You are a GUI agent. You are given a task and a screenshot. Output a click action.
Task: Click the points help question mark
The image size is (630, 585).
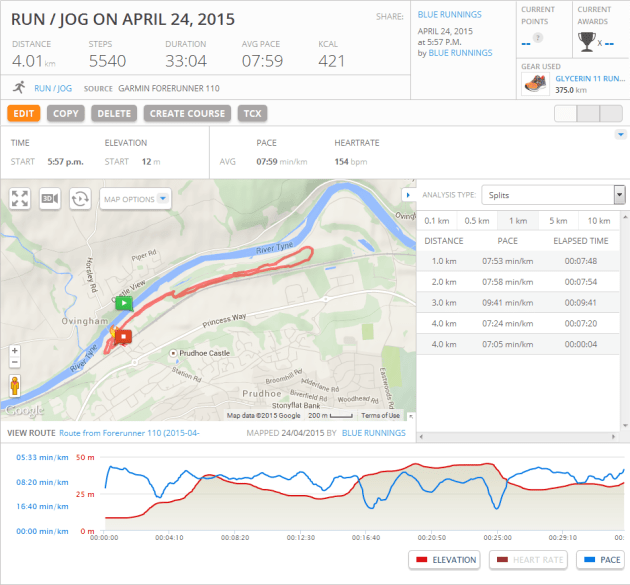(538, 38)
